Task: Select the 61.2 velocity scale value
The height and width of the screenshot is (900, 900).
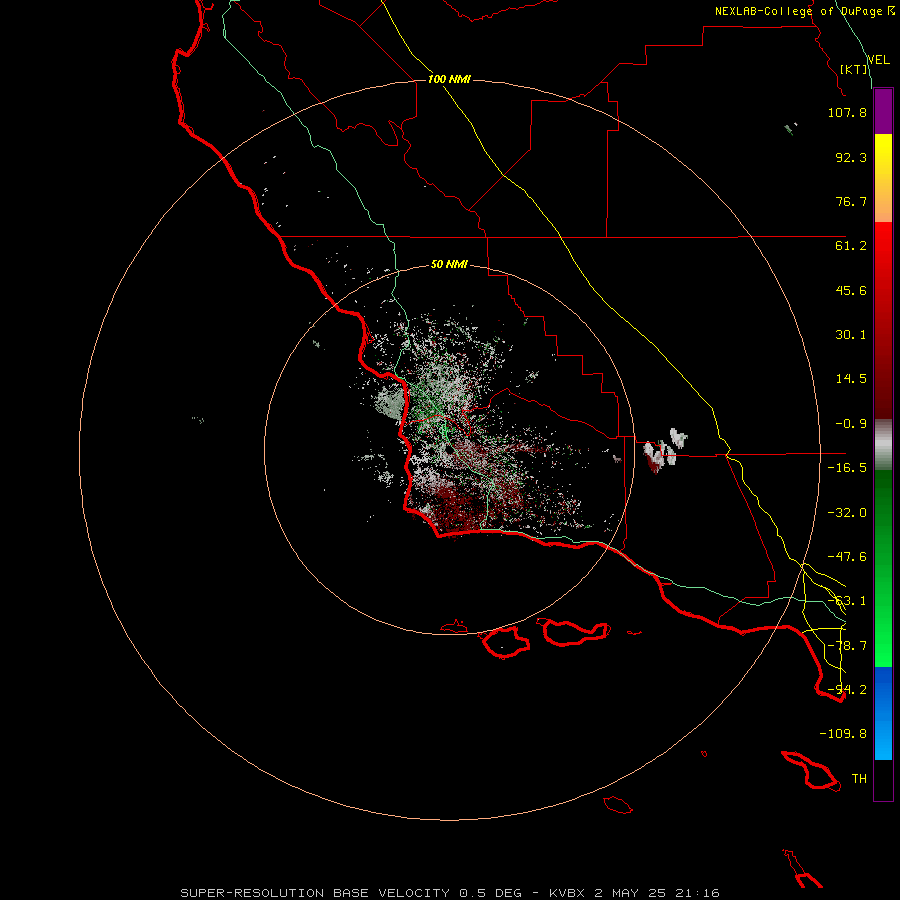Action: pos(851,246)
